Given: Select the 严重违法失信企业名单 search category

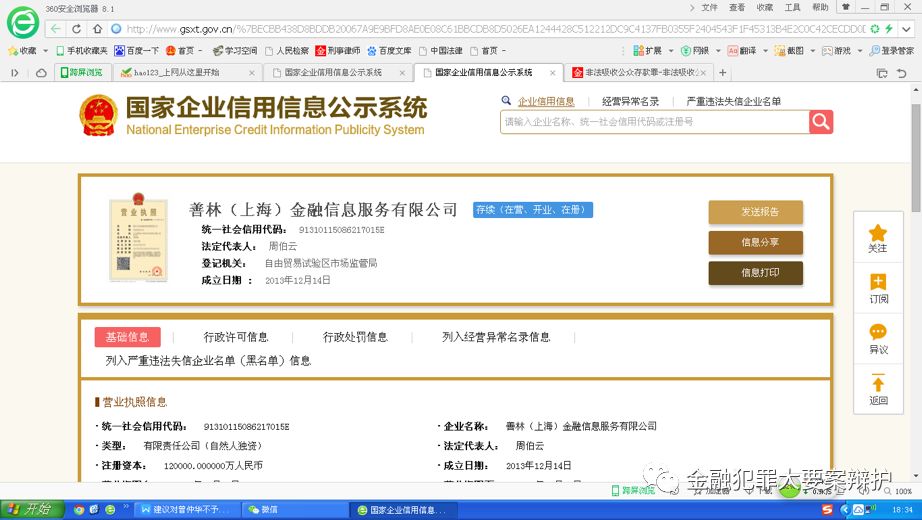Looking at the screenshot, I should (733, 101).
